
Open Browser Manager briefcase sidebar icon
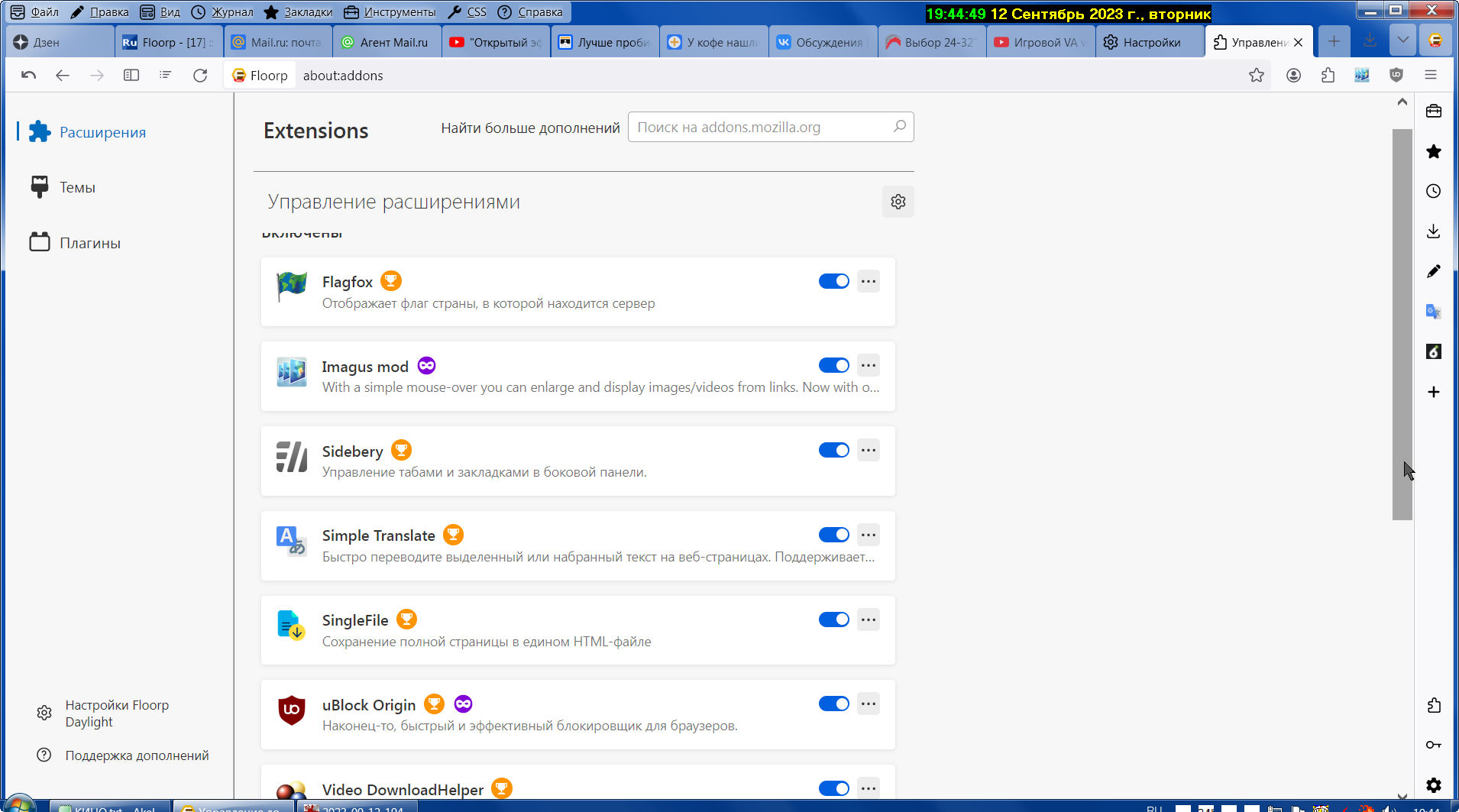coord(1434,112)
